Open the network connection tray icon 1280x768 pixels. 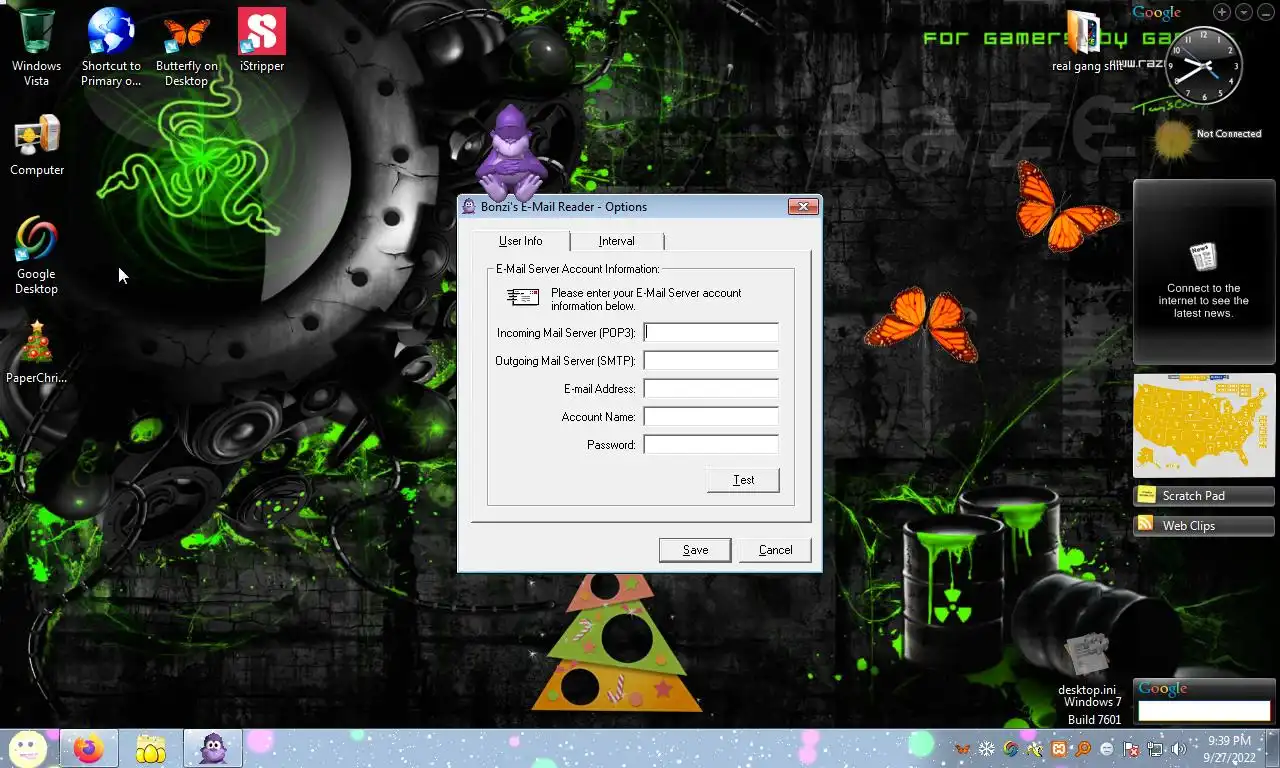coord(1155,749)
